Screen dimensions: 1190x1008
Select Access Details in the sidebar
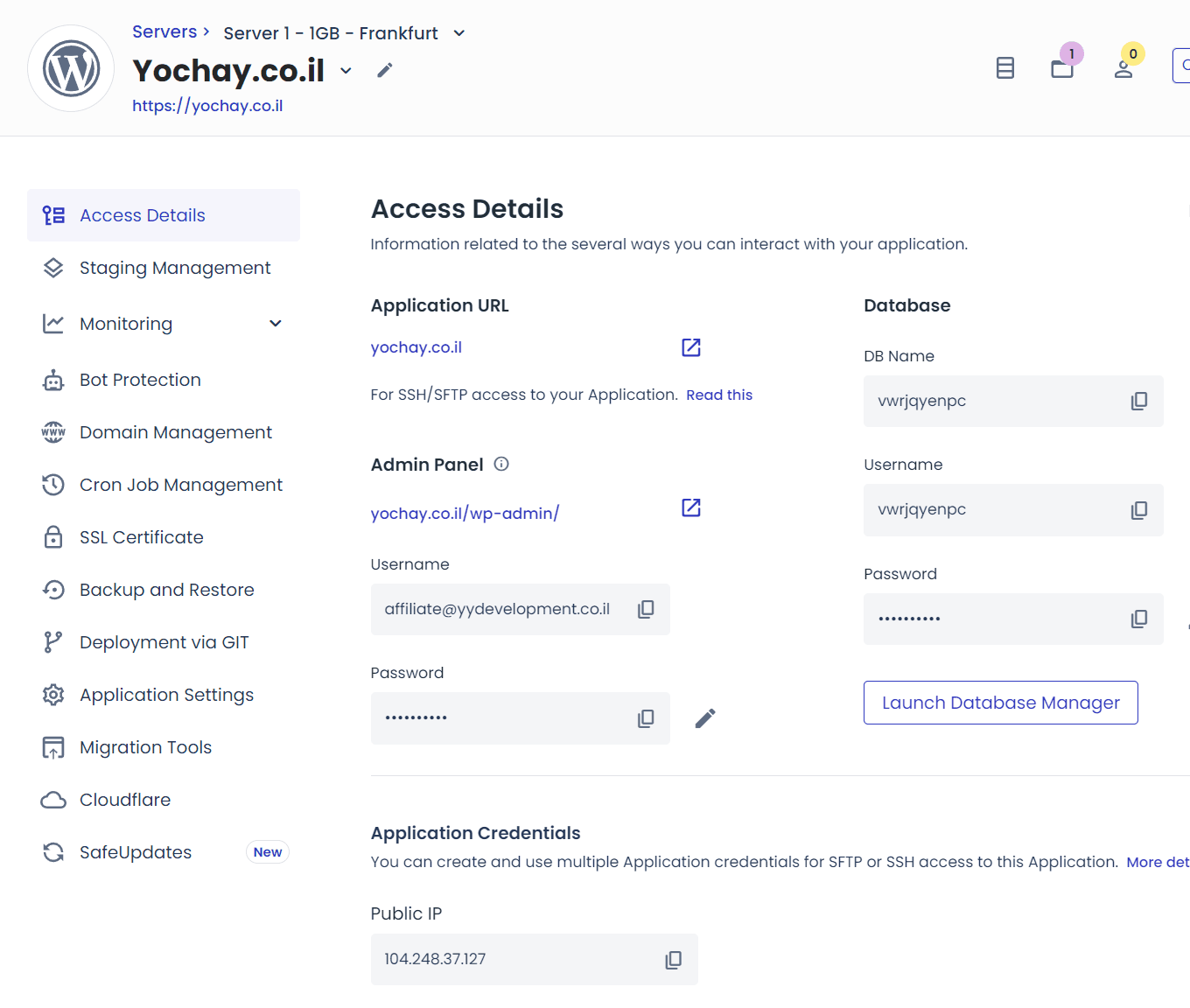[164, 215]
